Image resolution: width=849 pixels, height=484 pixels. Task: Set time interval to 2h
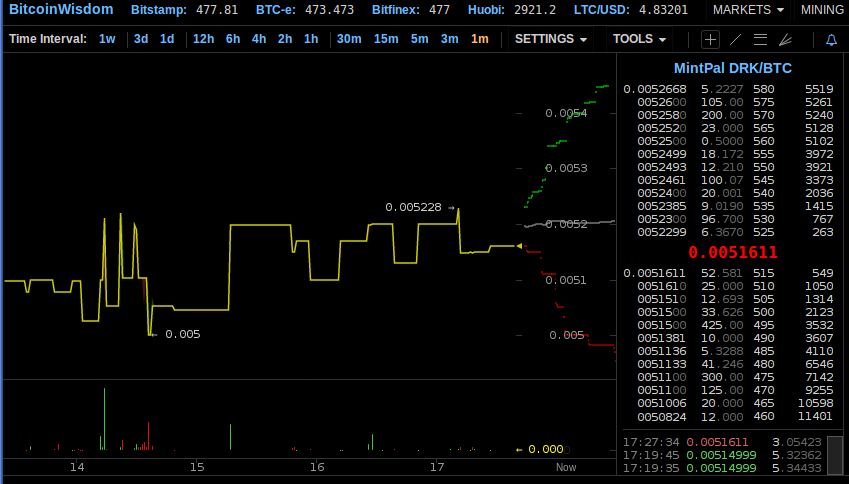point(285,39)
